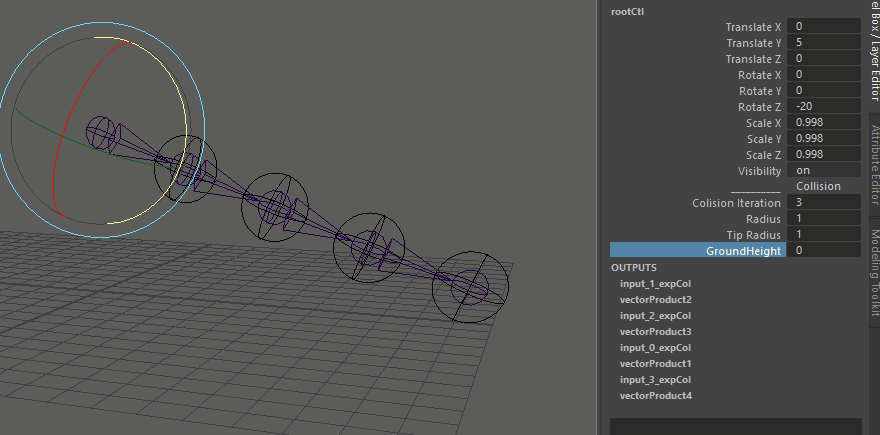Screen dimensions: 880x435
Task: Select the Translate Y value field
Action: (x=823, y=43)
